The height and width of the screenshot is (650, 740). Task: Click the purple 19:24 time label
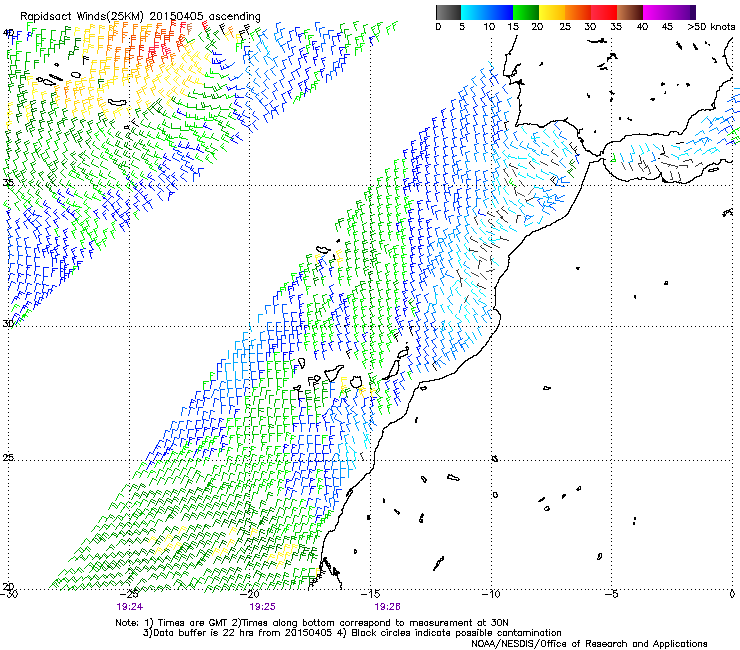pyautogui.click(x=129, y=607)
